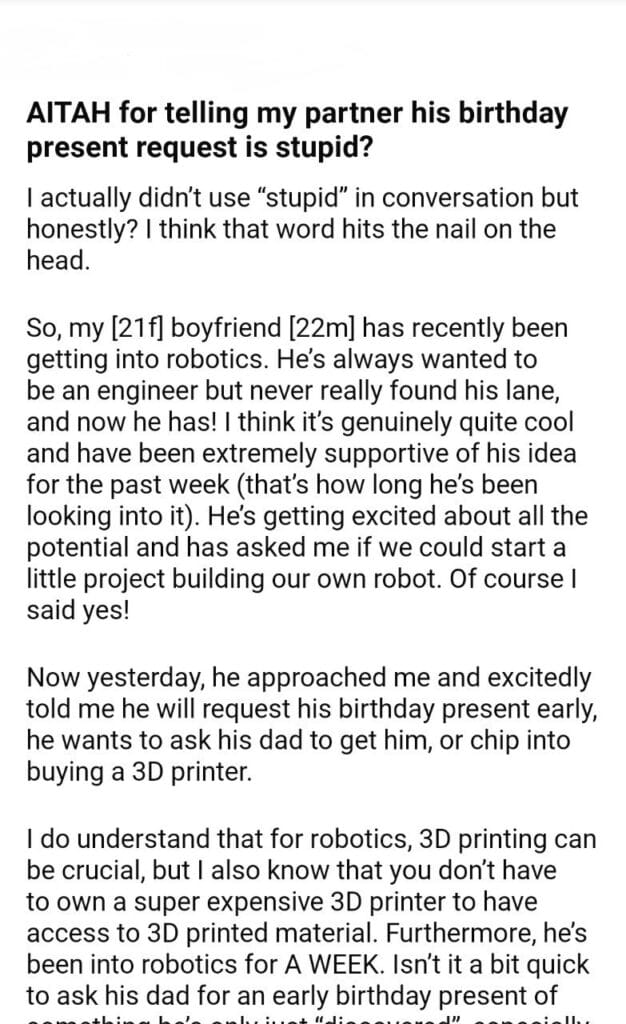Click the sentence ending "said yes!"
The width and height of the screenshot is (626, 1024).
[78, 612]
